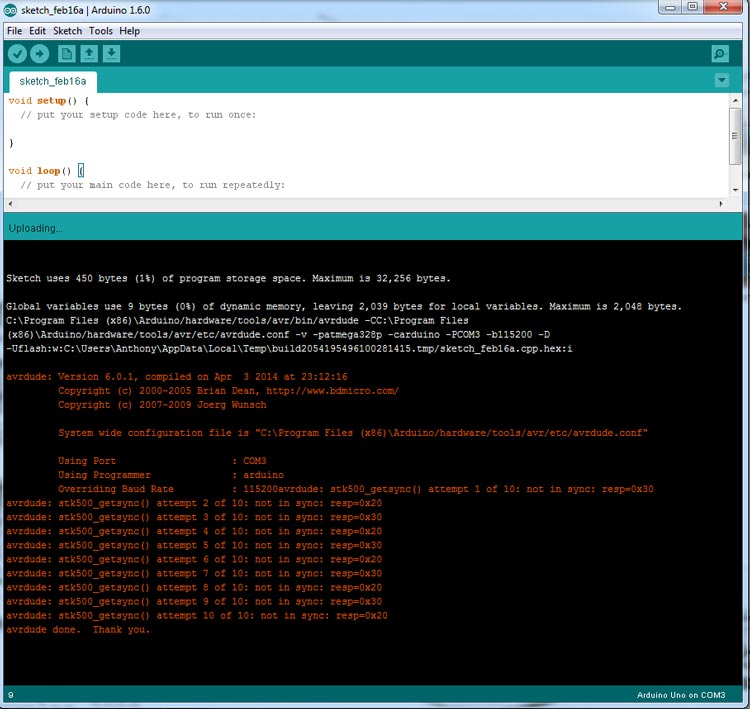
Task: Click the editor scroll up arrow
Action: coord(735,100)
